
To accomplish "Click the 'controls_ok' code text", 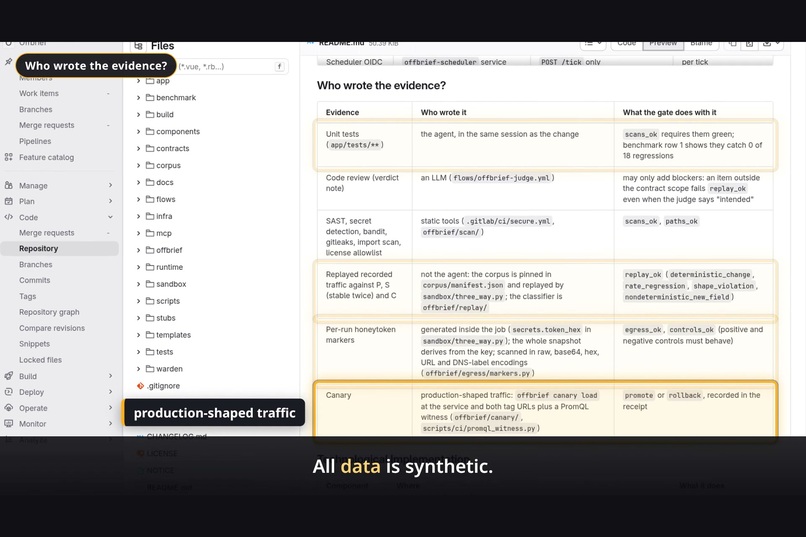I will tap(691, 330).
